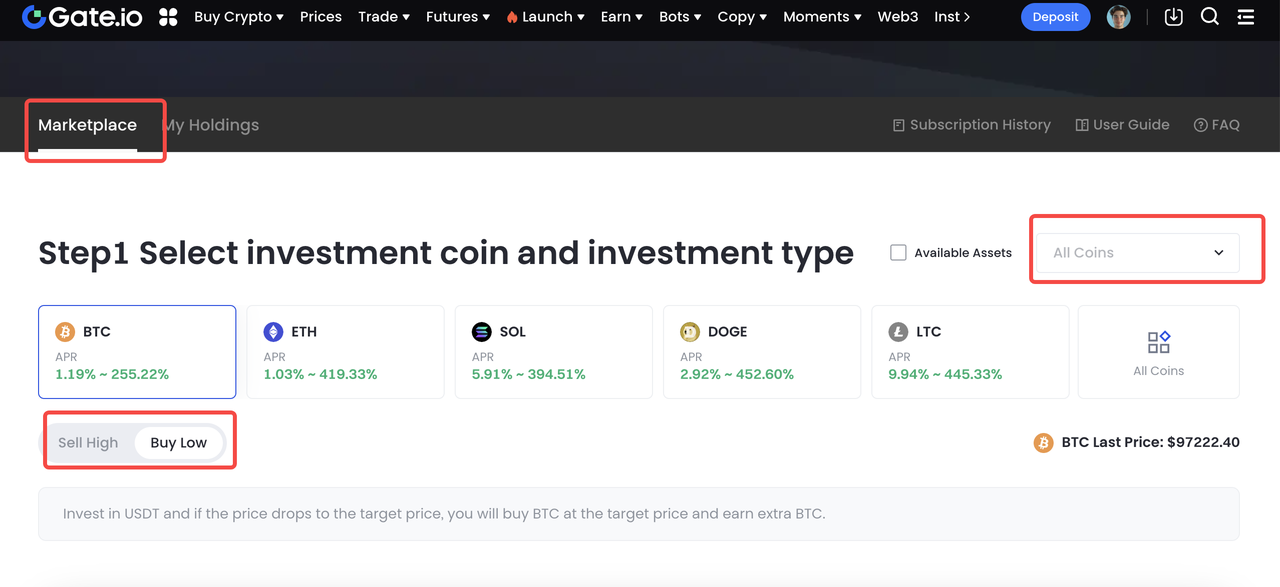
Task: Click the download app icon in header
Action: [x=1174, y=17]
